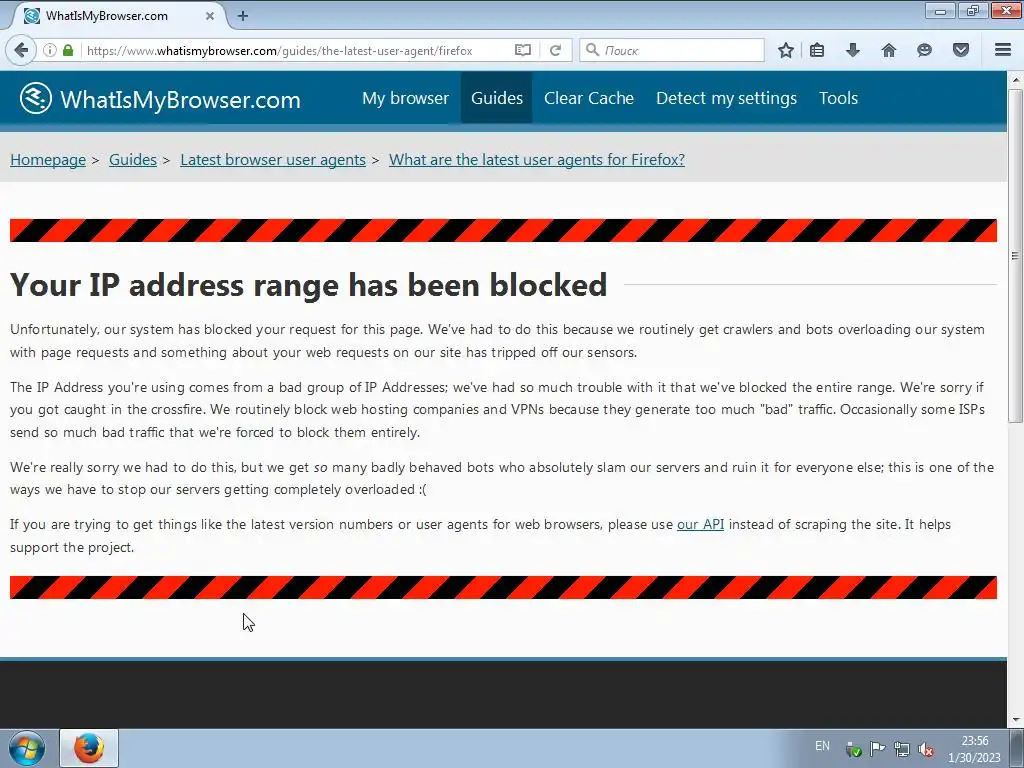The width and height of the screenshot is (1024, 768).
Task: Open the My browser nav item
Action: [x=405, y=98]
